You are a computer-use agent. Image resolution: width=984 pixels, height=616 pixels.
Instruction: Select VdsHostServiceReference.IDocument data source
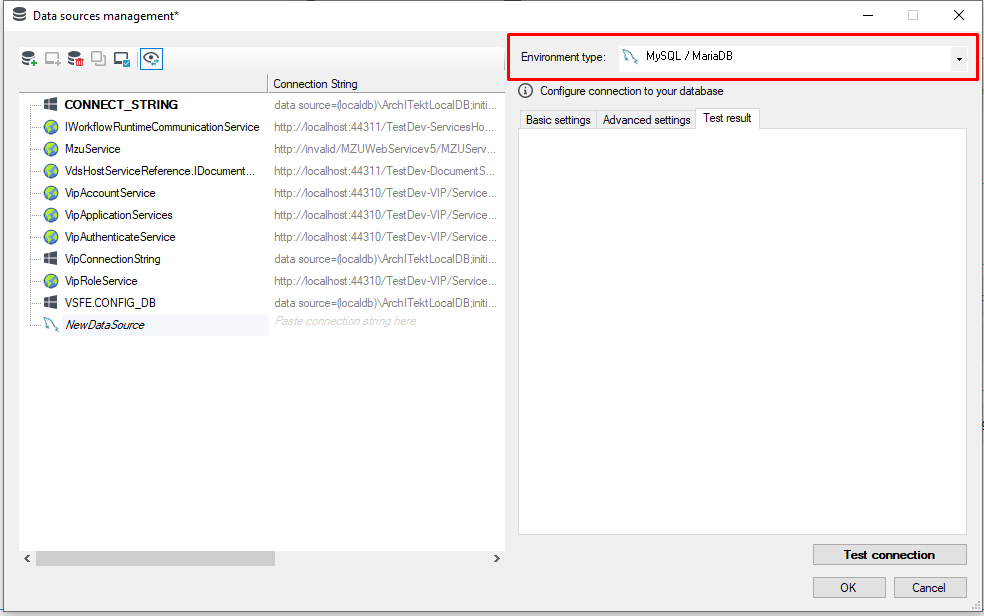[159, 171]
